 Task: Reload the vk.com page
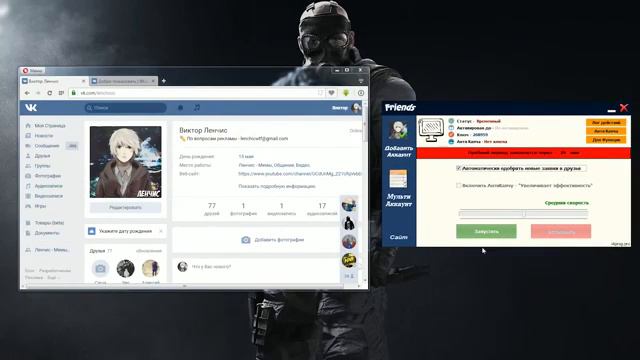click(x=49, y=93)
